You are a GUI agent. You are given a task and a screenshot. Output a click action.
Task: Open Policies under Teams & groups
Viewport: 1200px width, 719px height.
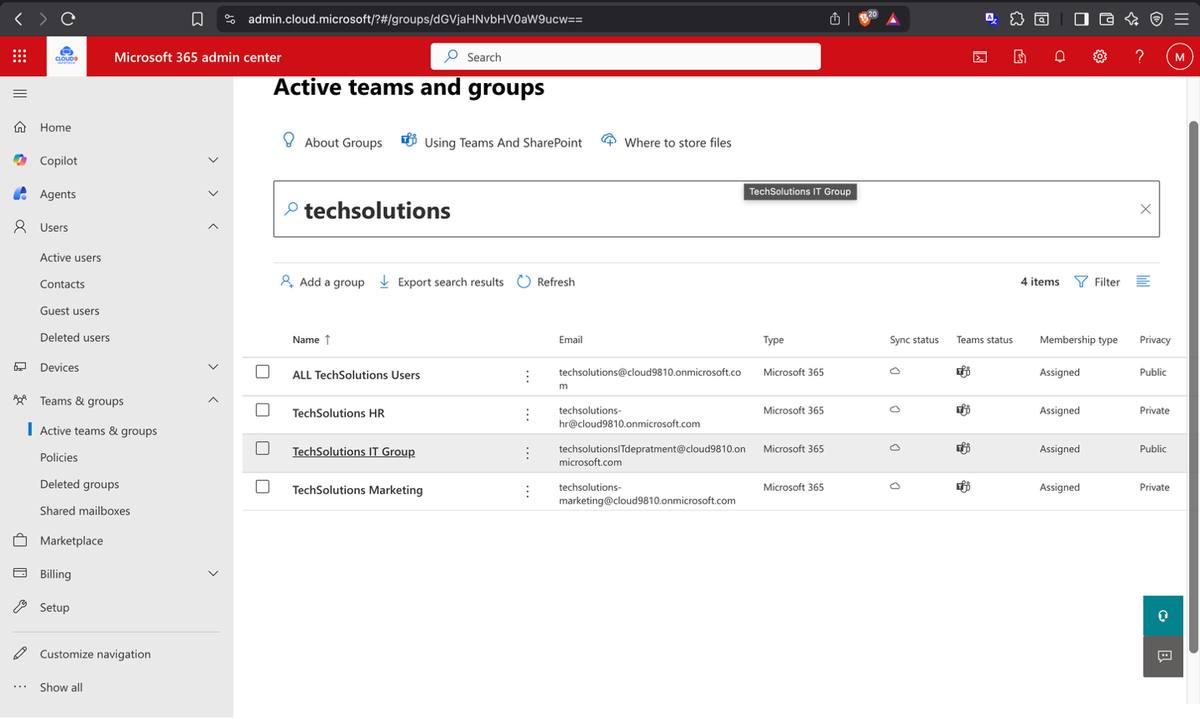[59, 457]
